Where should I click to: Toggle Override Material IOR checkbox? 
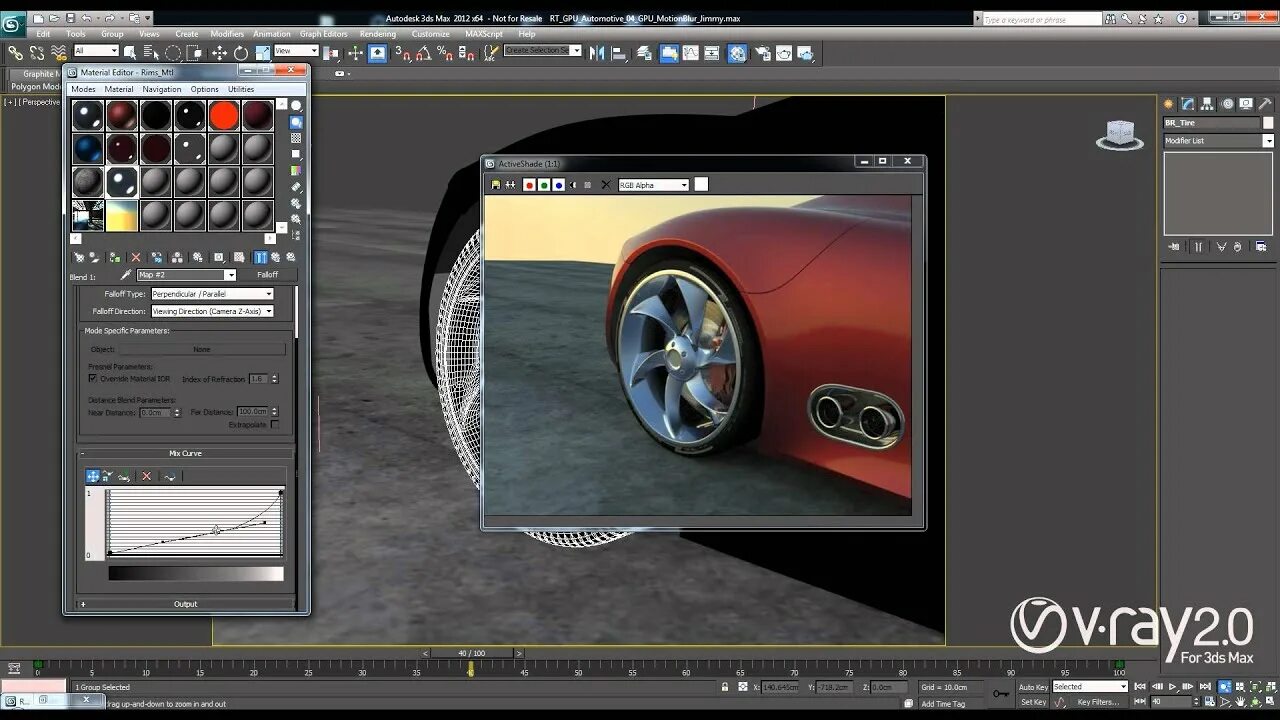pos(93,379)
